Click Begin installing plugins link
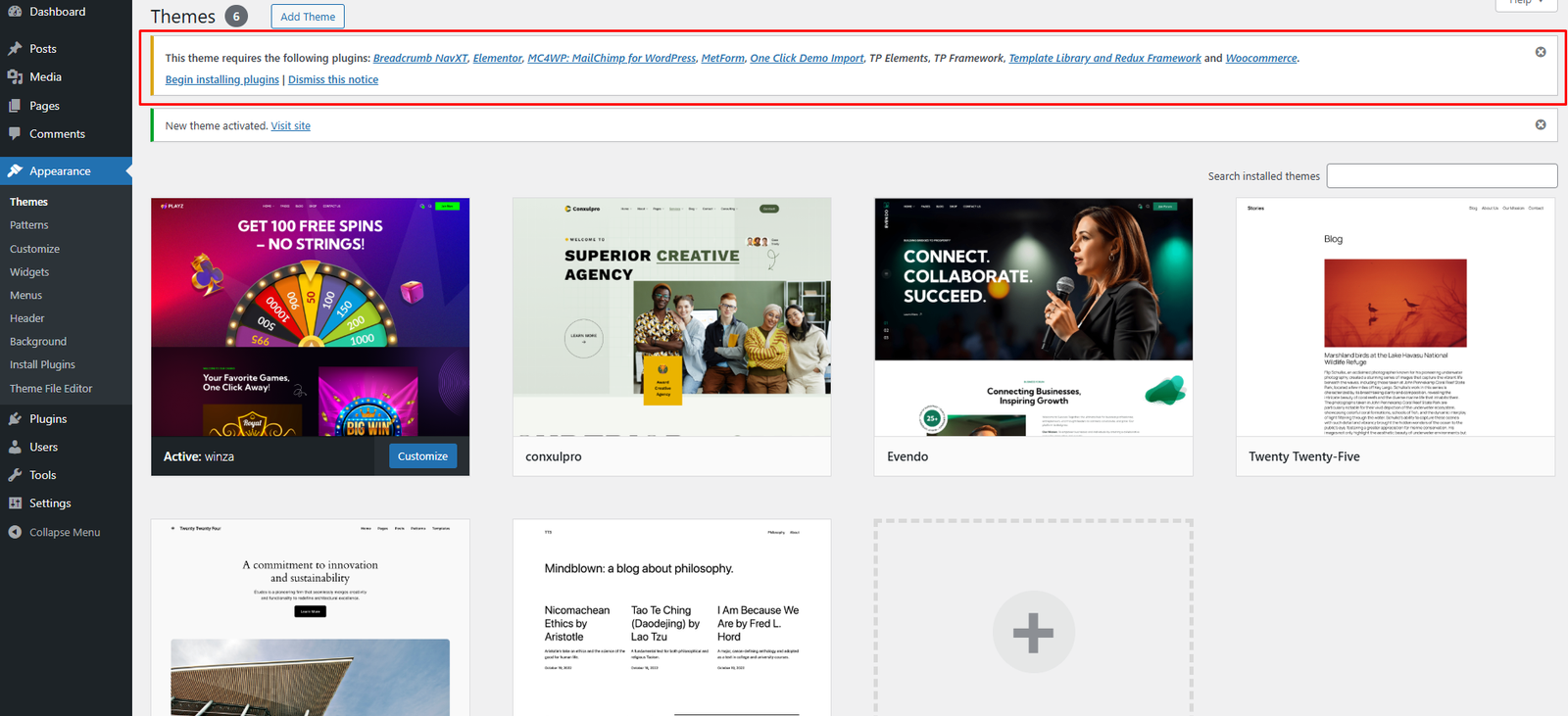This screenshot has height=716, width=1568. tap(222, 80)
